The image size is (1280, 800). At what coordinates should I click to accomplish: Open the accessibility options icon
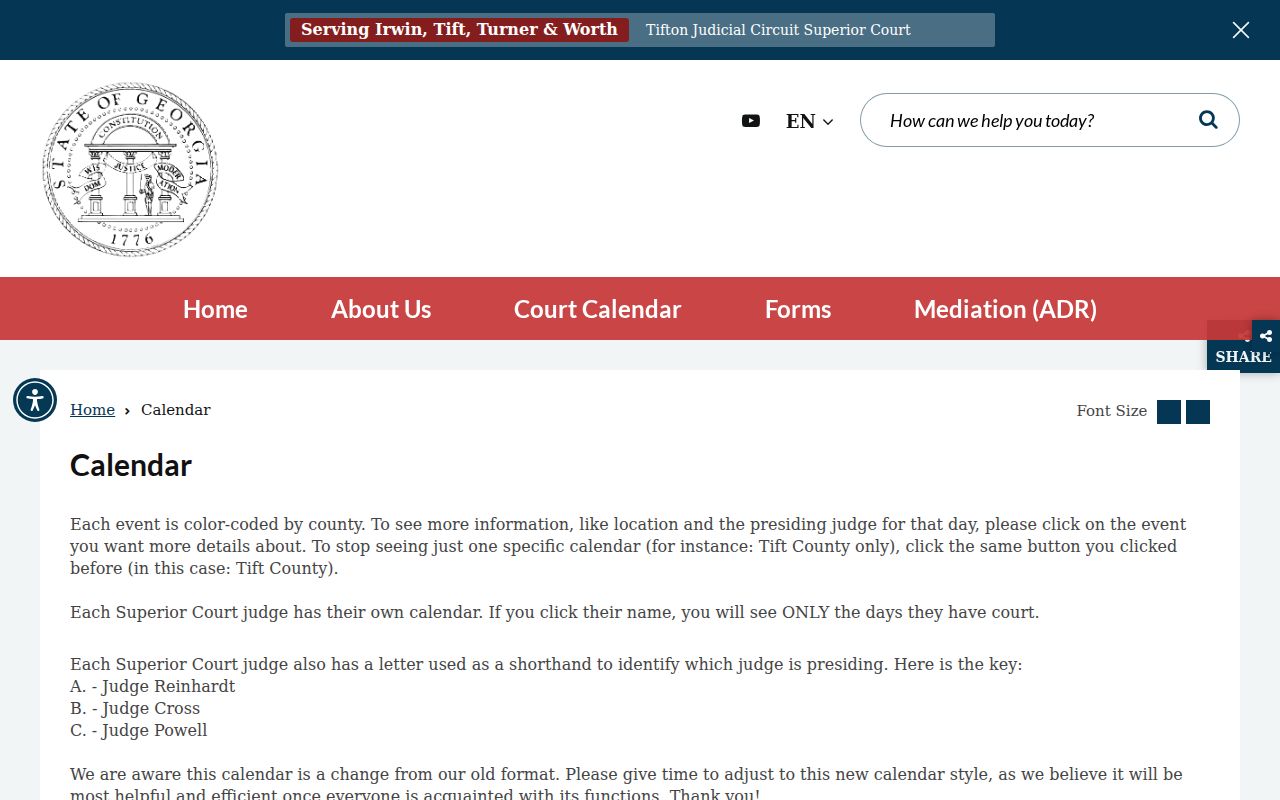(x=35, y=400)
